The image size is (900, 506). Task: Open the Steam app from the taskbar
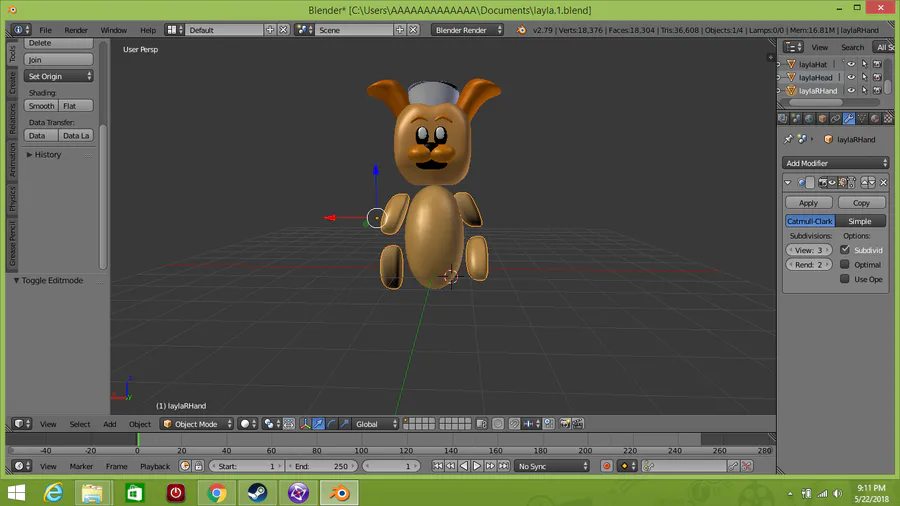pos(257,493)
